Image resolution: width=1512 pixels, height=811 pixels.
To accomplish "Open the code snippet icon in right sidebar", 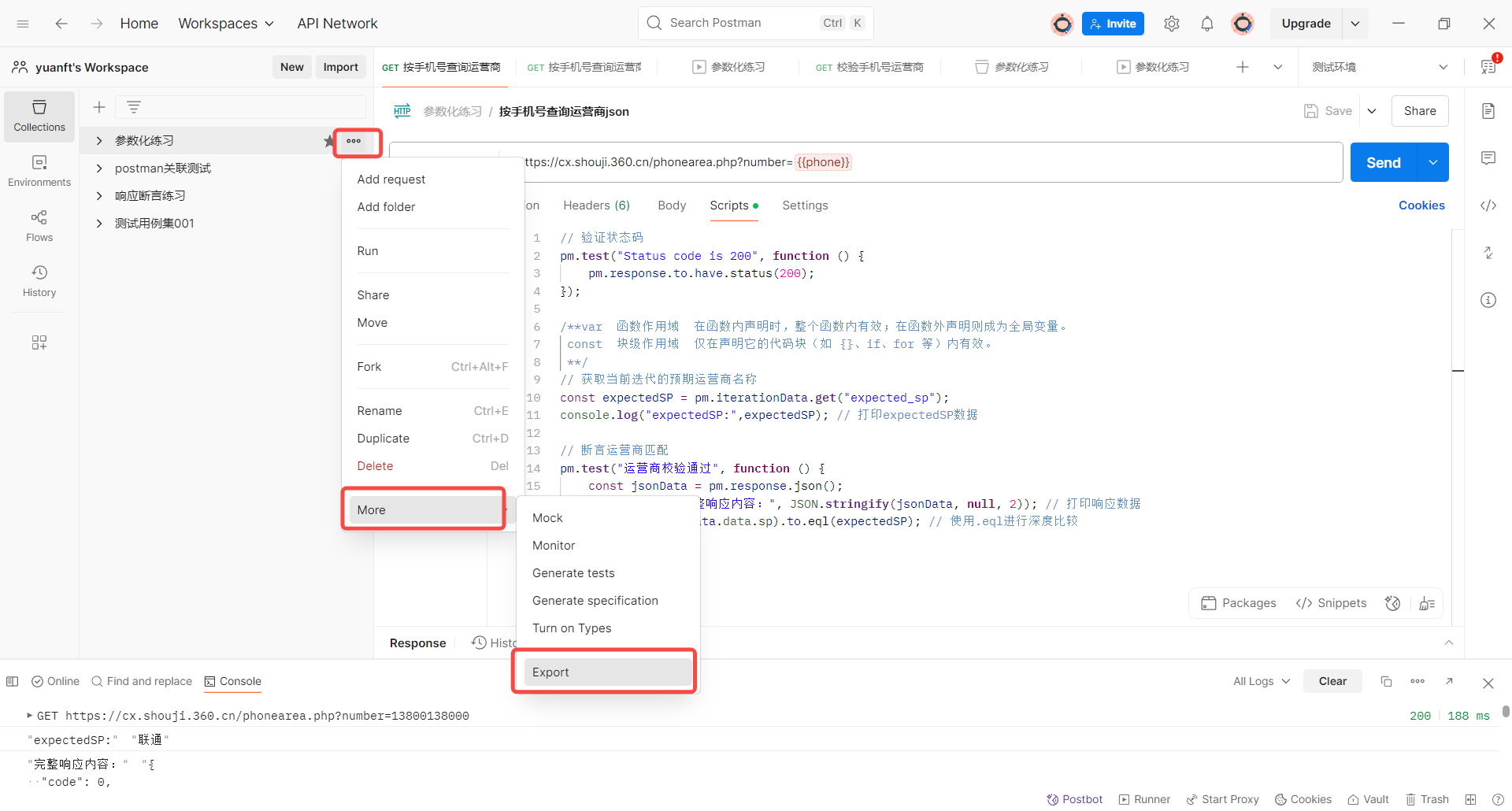I will (1488, 206).
